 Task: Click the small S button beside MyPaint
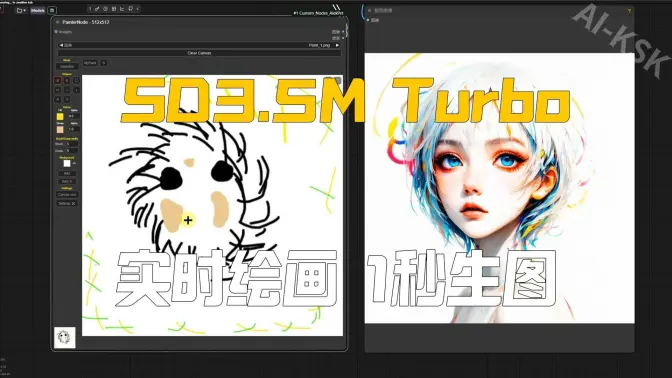coord(104,63)
